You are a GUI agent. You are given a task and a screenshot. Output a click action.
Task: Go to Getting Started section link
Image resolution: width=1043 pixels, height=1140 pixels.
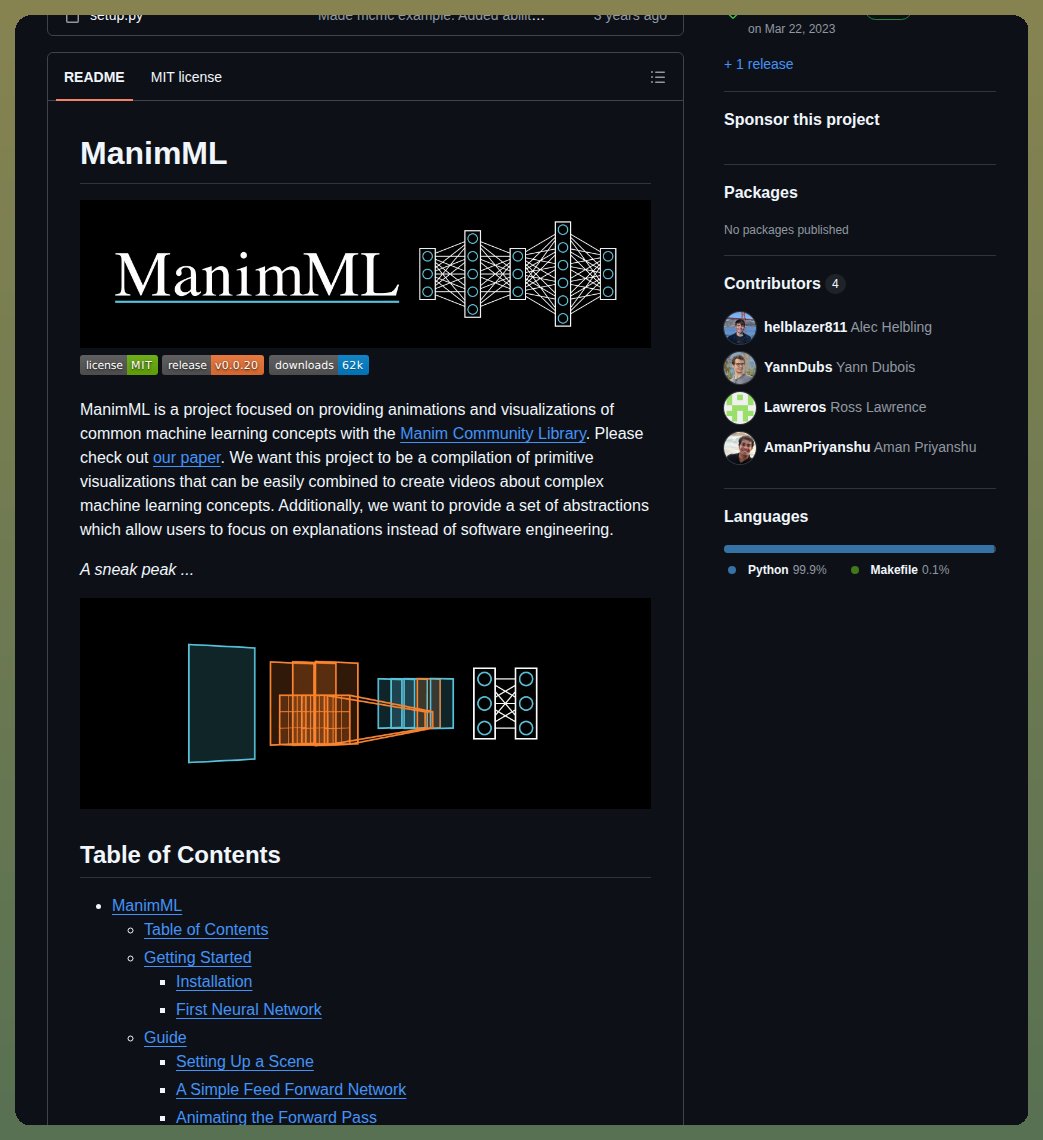[x=198, y=958]
